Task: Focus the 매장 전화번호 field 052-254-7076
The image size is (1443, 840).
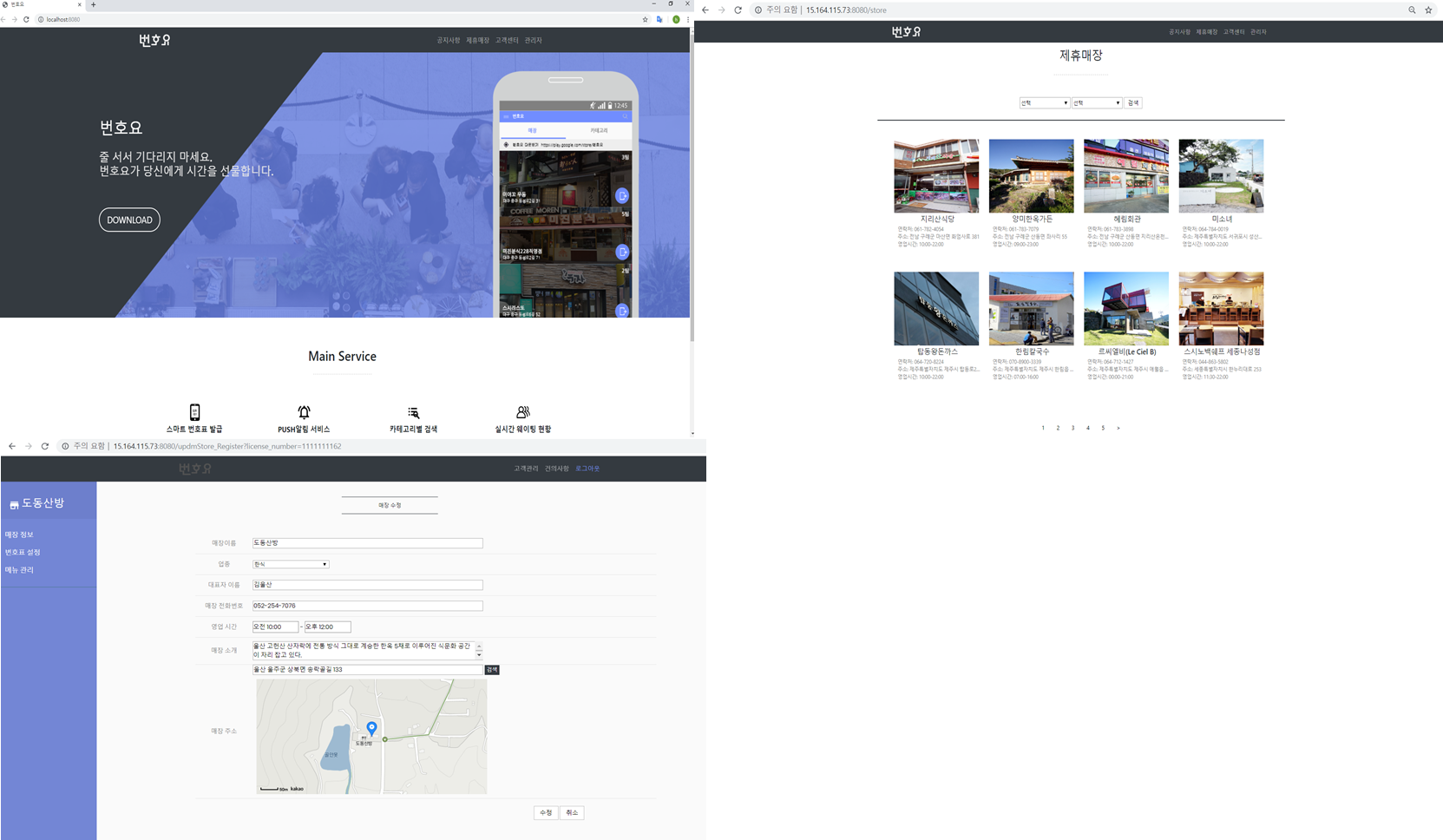Action: (x=367, y=606)
